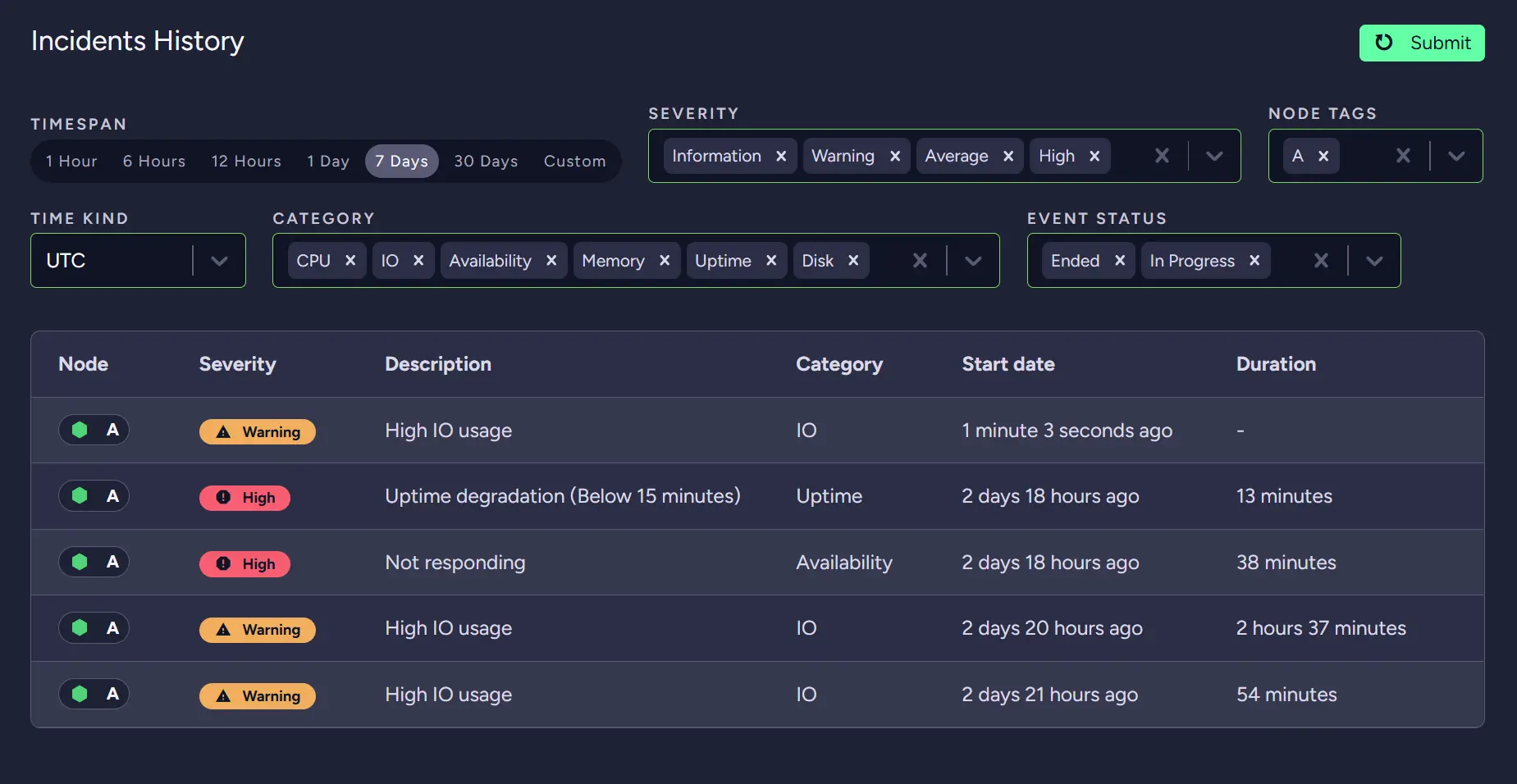Clear all node tags
Screen dimensions: 1517x784
1403,156
